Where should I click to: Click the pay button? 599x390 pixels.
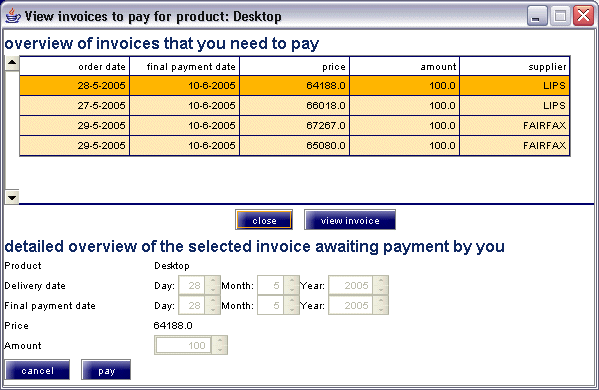tap(106, 370)
